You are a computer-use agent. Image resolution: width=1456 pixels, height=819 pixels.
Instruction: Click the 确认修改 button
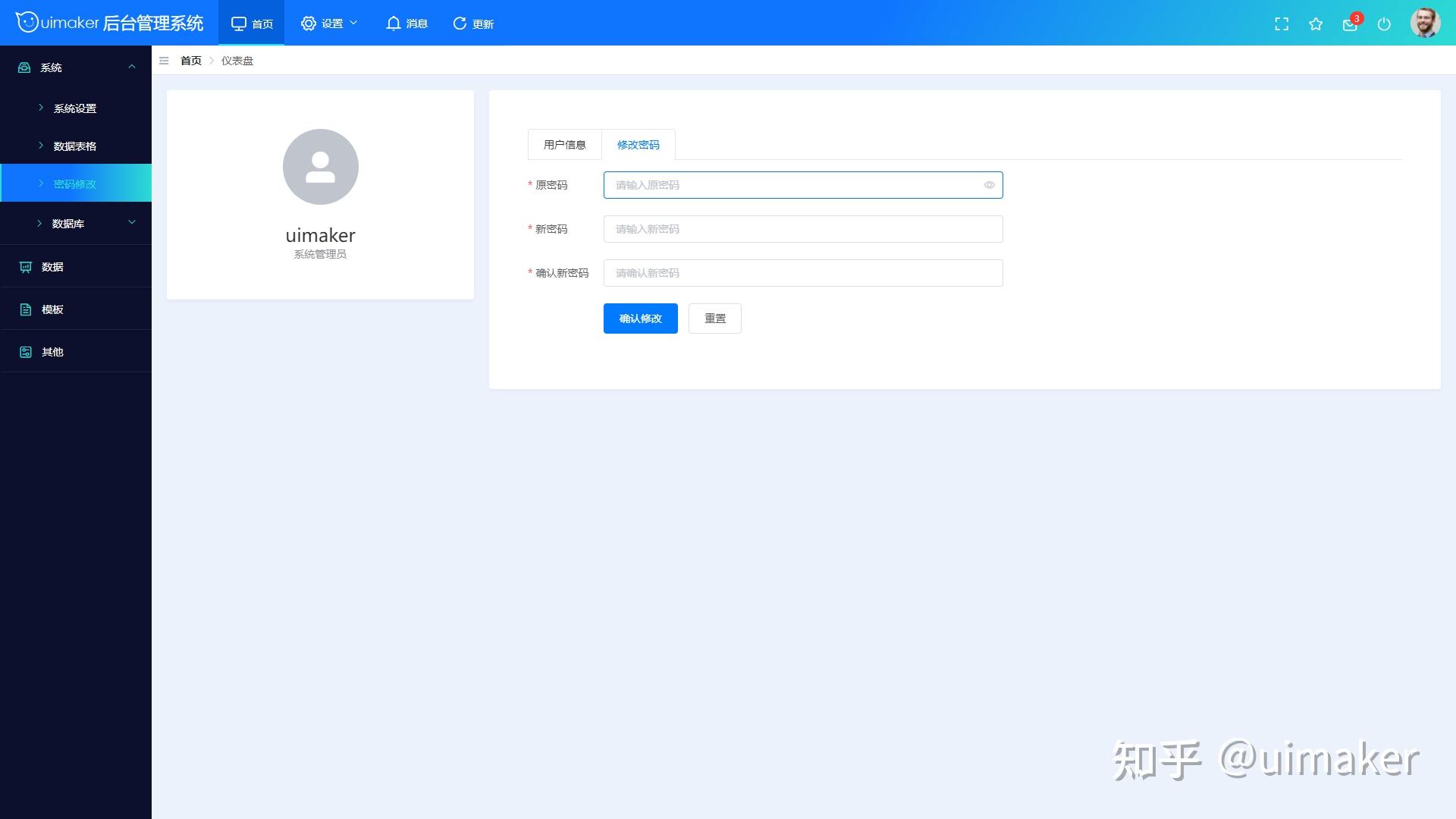coord(640,318)
